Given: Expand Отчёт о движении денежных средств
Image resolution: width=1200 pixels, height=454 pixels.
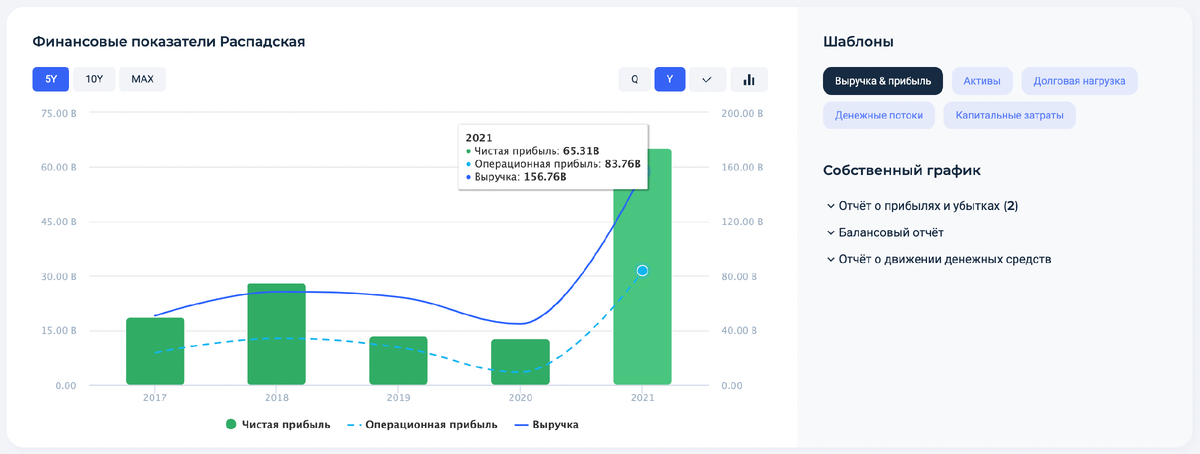Looking at the screenshot, I should point(939,259).
